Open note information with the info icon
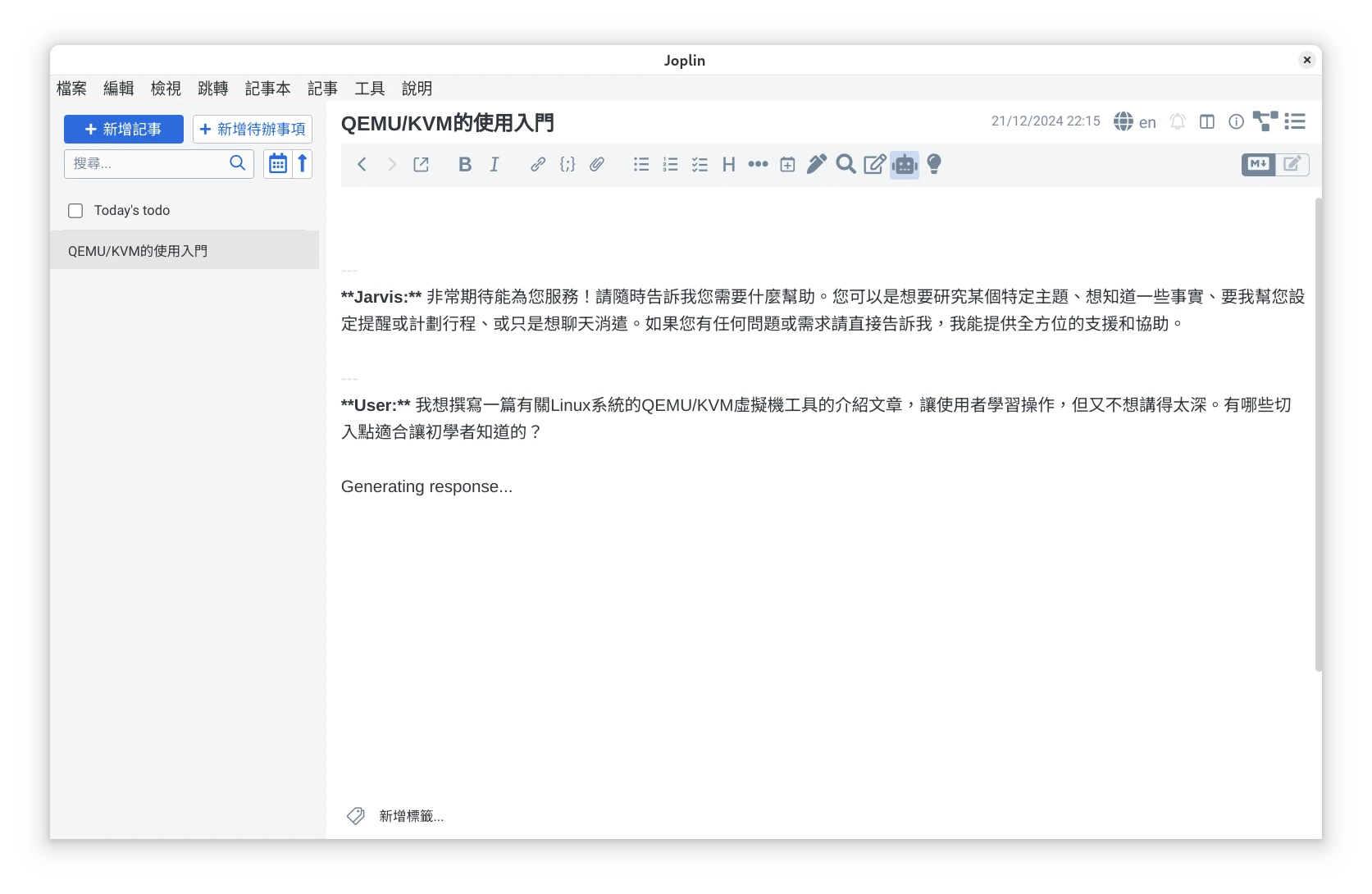Viewport: 1372px width, 894px height. pos(1236,121)
